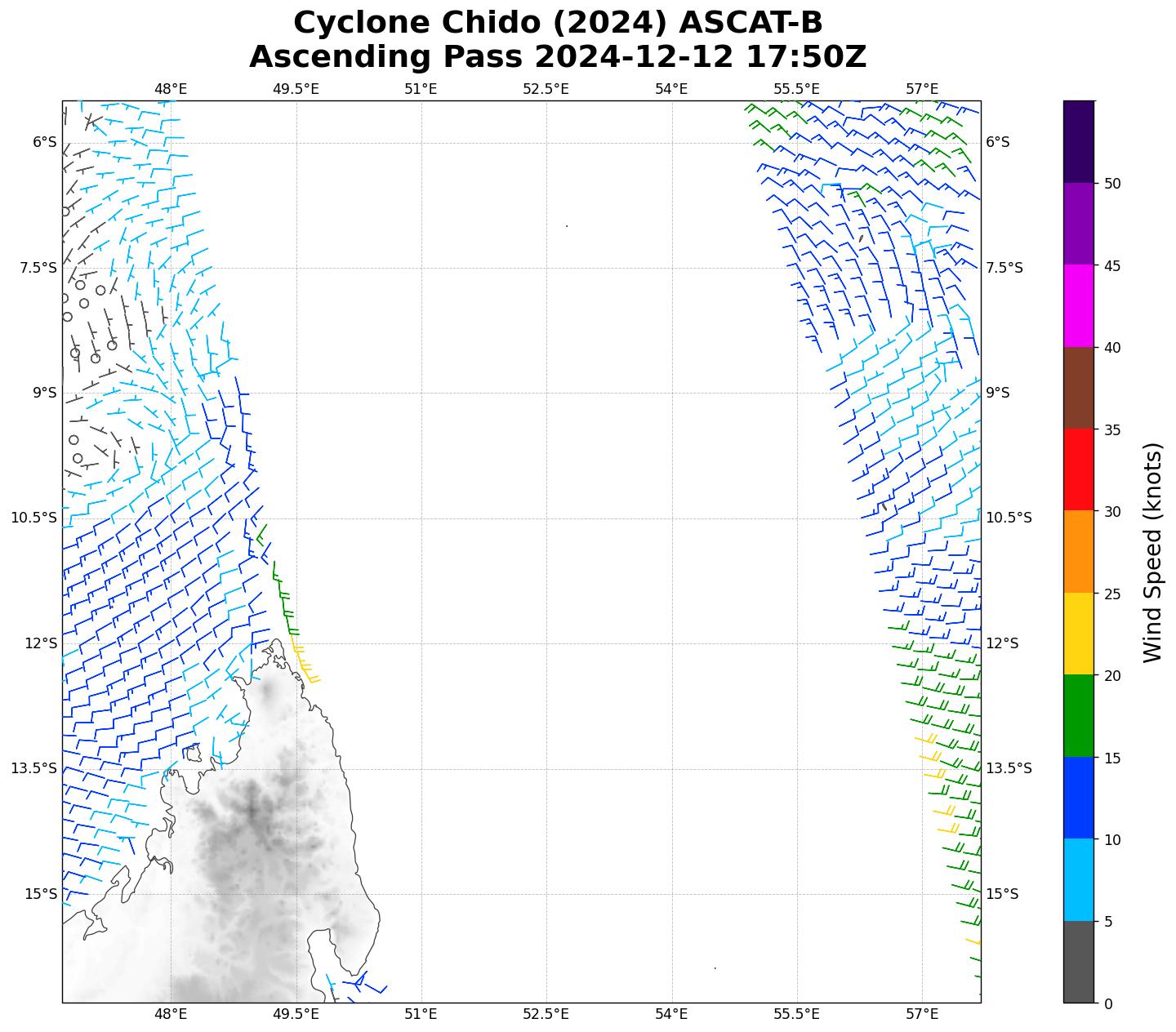The image size is (1176, 1032).
Task: Click the magenta 40–45 knot colorbar segment
Action: 1078,305
